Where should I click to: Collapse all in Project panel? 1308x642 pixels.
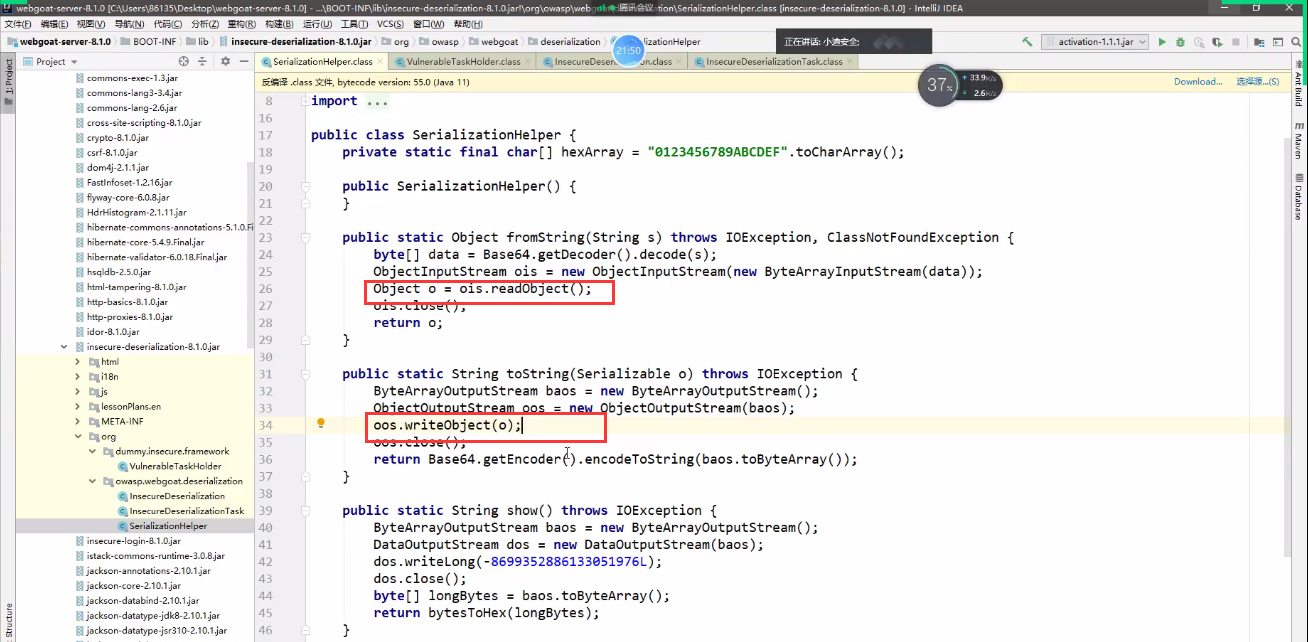(x=203, y=61)
